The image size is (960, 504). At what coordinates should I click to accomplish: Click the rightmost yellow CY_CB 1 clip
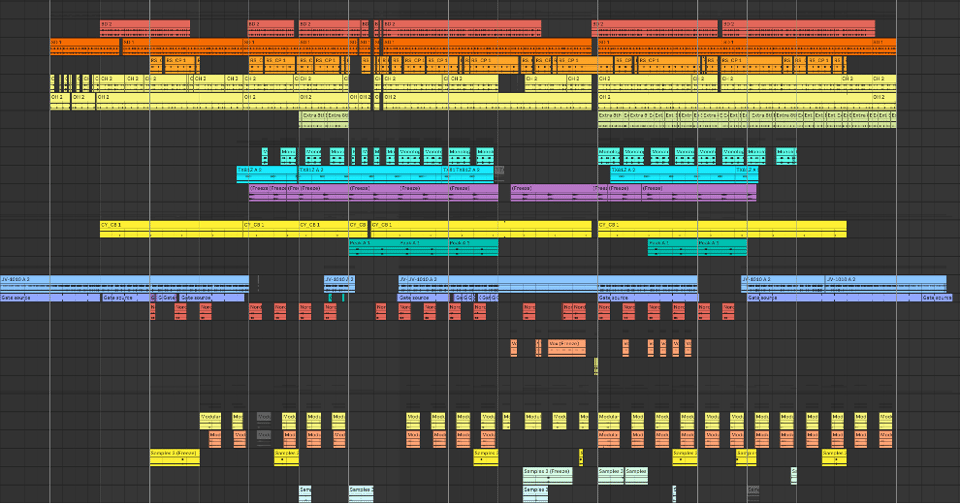point(721,226)
